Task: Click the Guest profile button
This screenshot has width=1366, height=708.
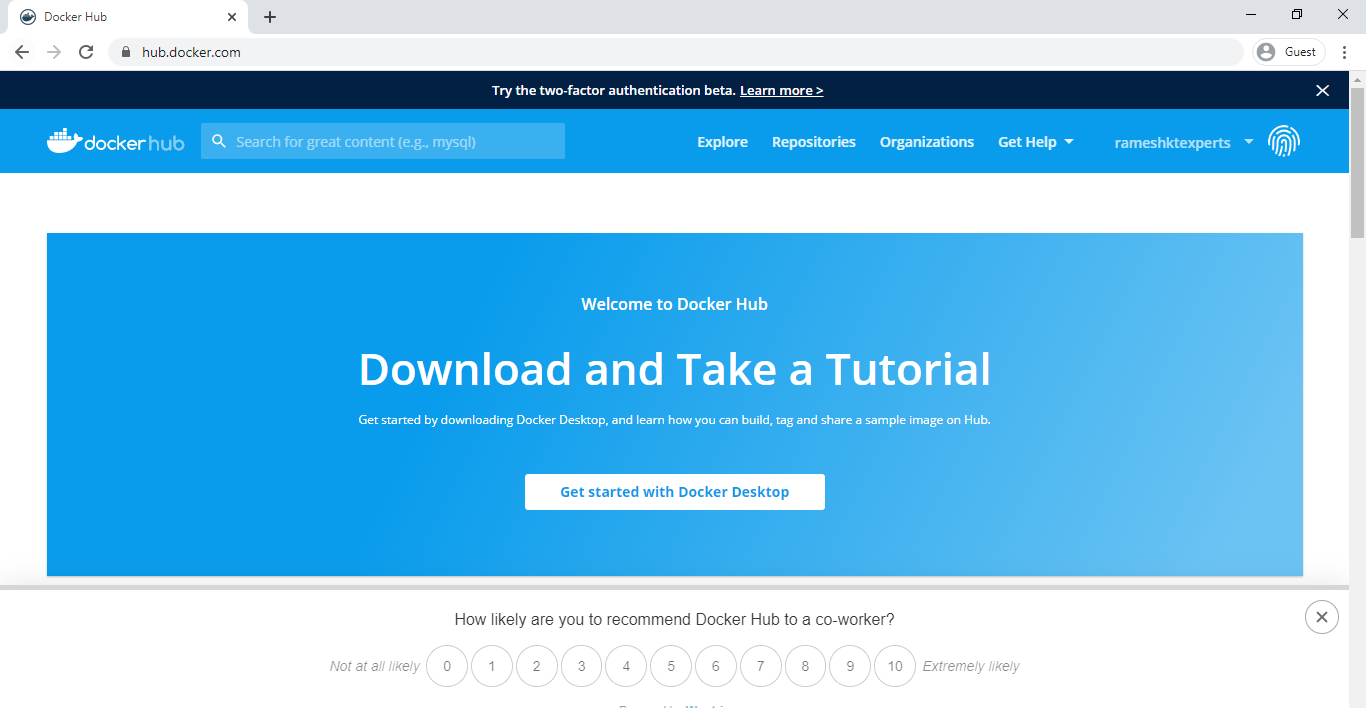Action: [x=1288, y=52]
